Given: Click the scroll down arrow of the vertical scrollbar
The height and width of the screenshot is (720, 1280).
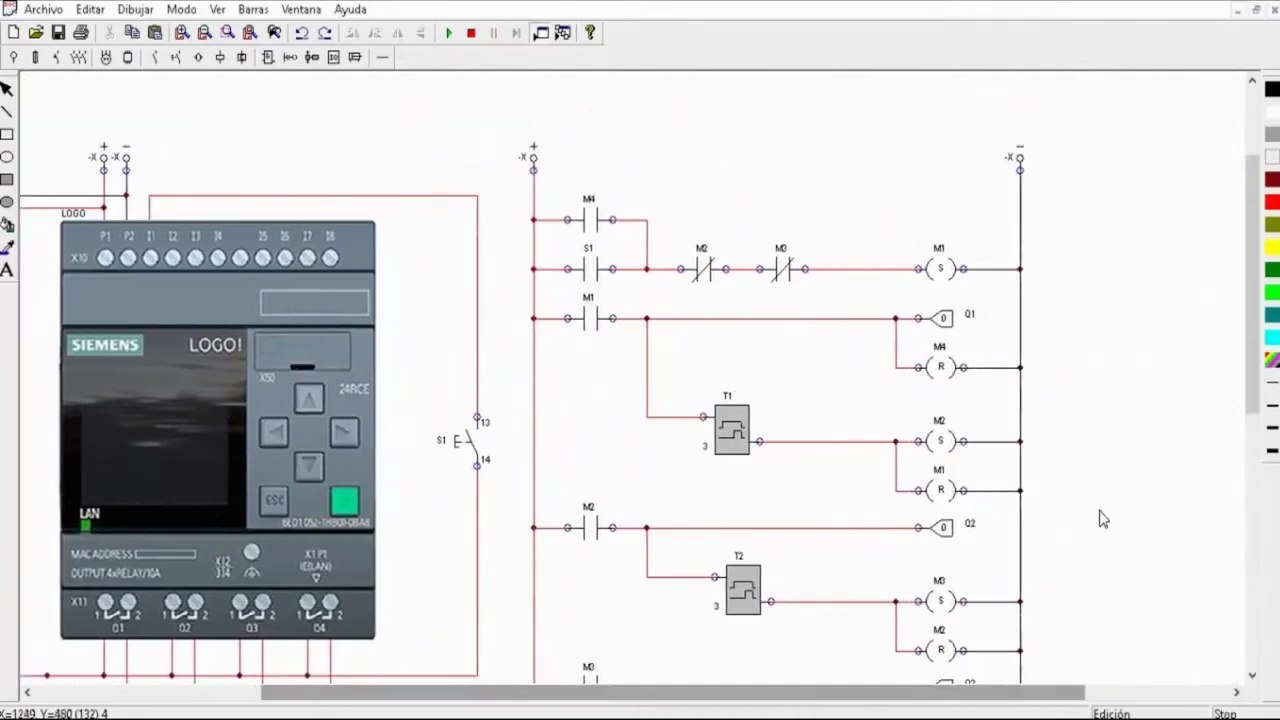Looking at the screenshot, I should click(x=1252, y=675).
